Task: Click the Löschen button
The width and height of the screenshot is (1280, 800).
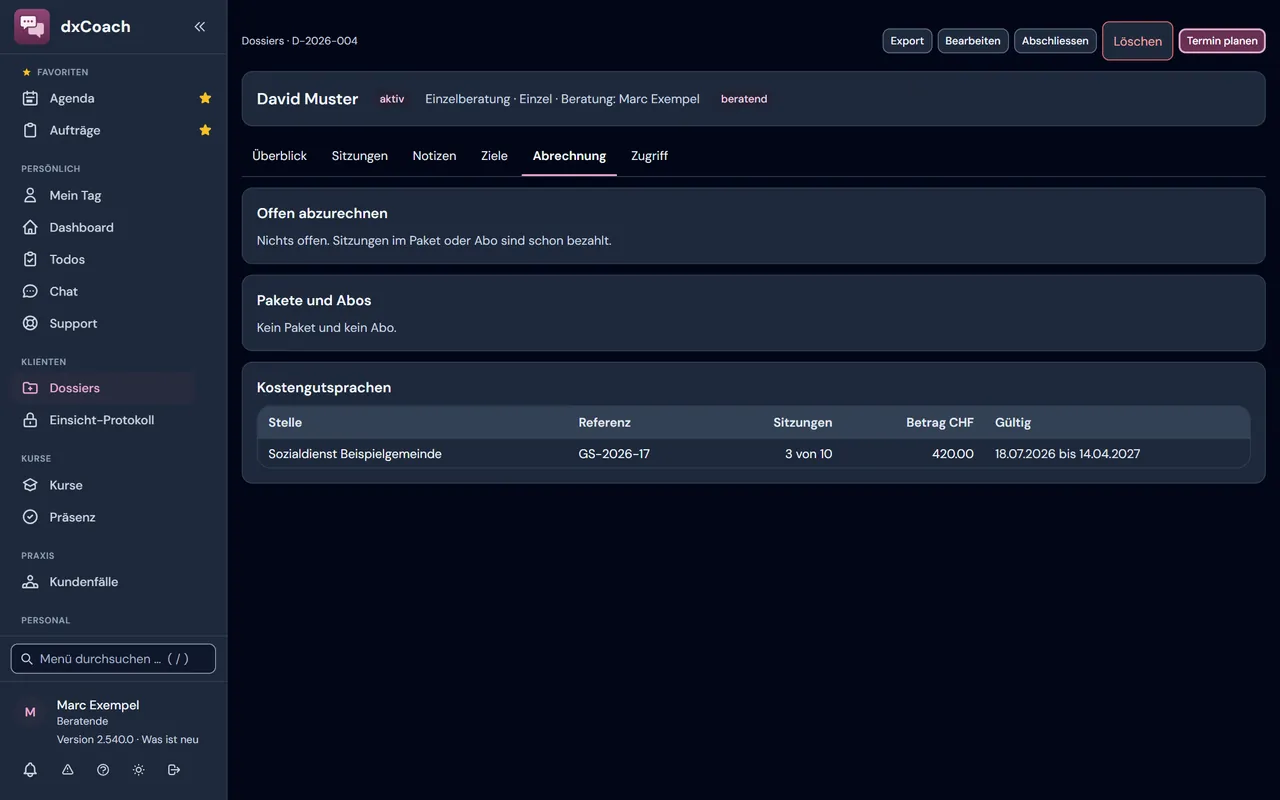Action: [x=1138, y=41]
